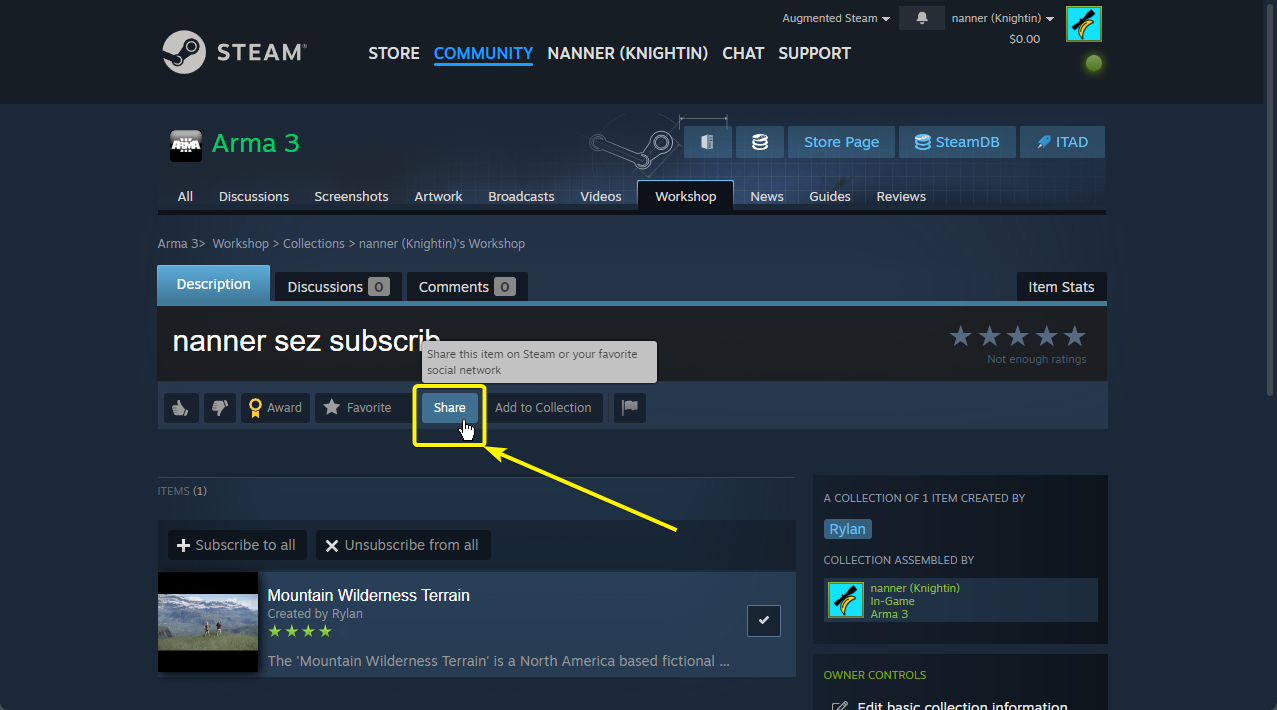The image size is (1277, 710).
Task: Give an Award to this collection
Action: point(275,407)
